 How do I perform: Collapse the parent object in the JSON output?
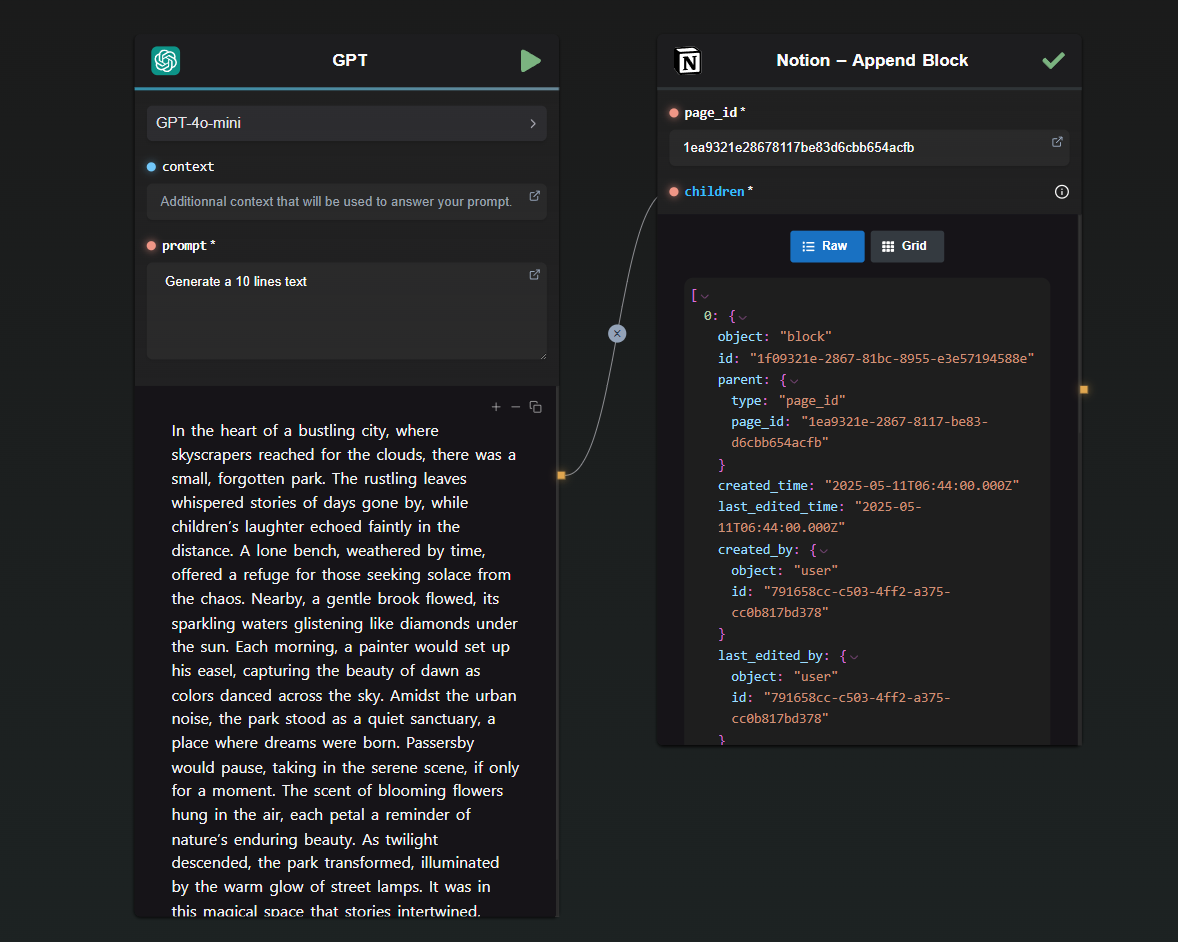click(794, 381)
